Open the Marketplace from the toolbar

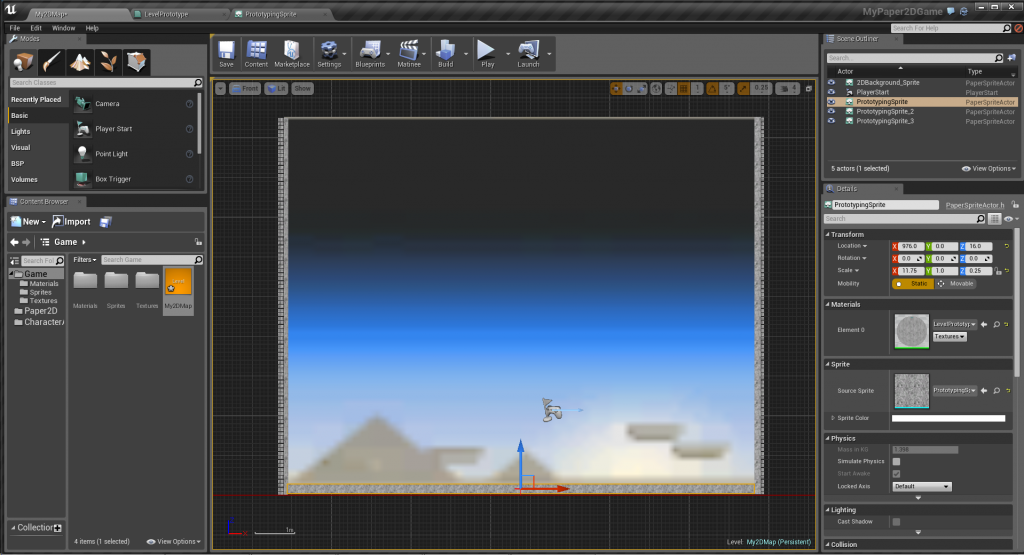point(292,53)
